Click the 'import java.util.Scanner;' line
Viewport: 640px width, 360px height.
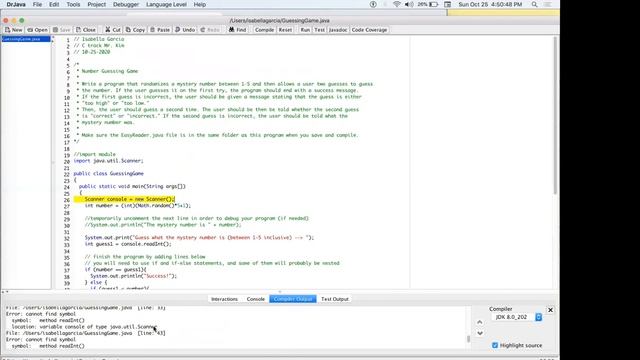pos(109,161)
